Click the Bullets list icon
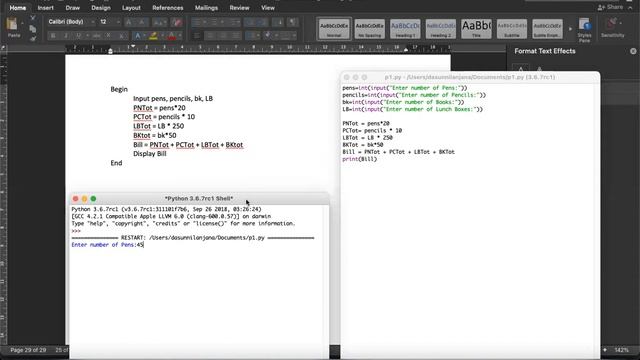Screen dimensions: 640x360 pyautogui.click(x=196, y=22)
